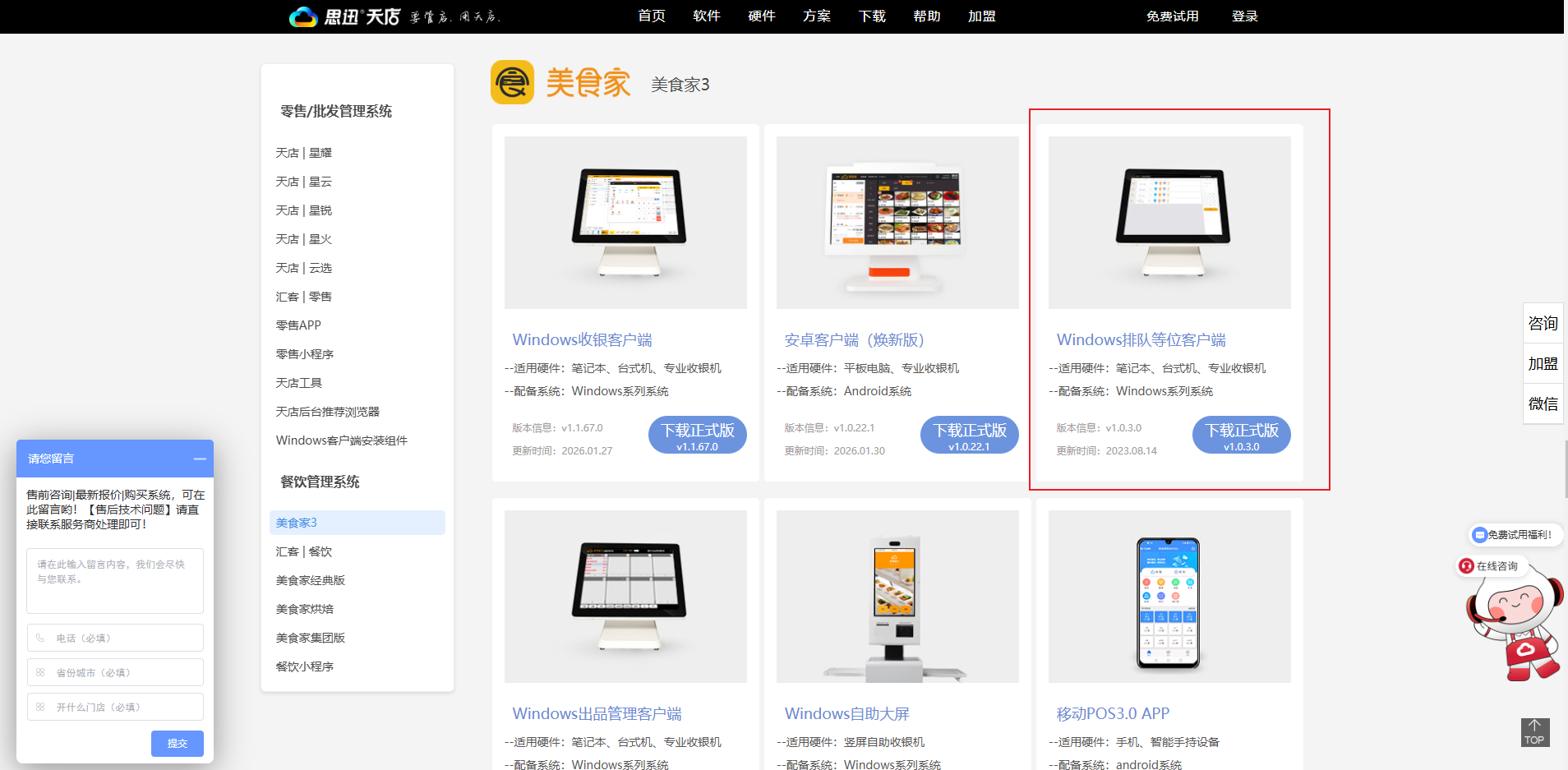Click the 免费试用福利 chat bubble
Image resolution: width=1568 pixels, height=770 pixels.
(1514, 535)
